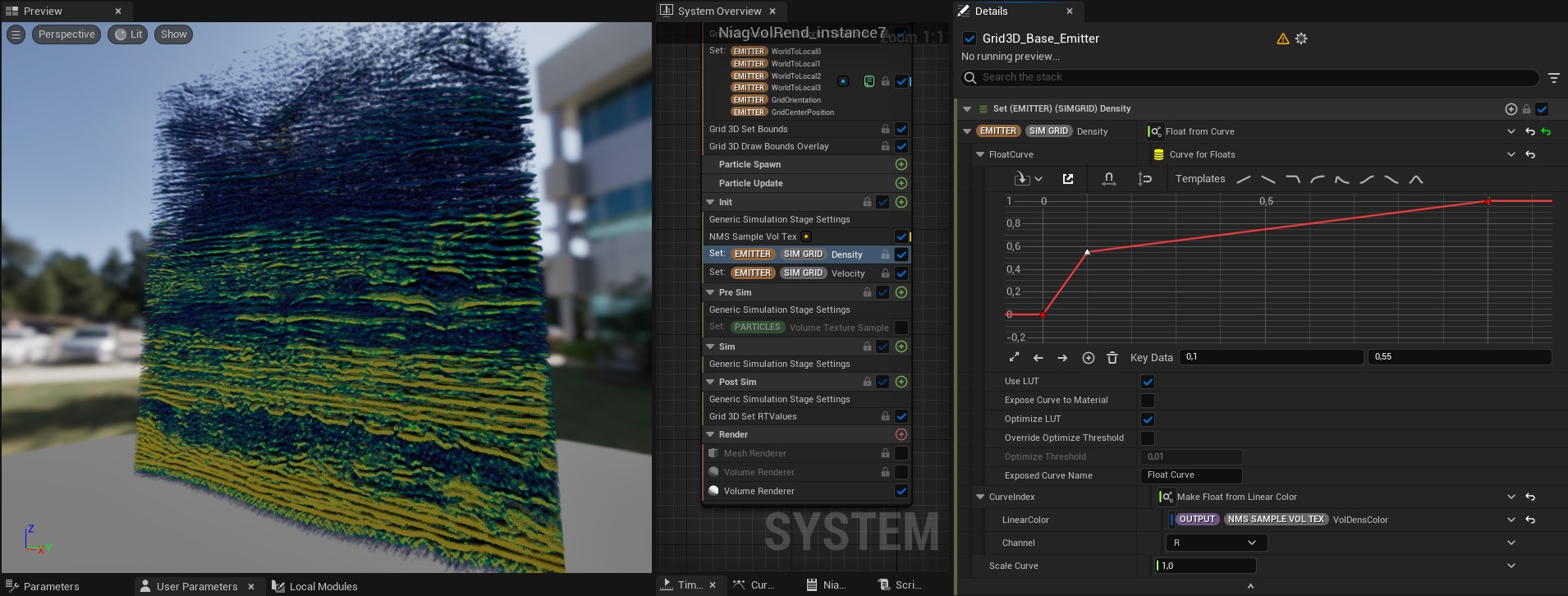Viewport: 1568px width, 596px height.
Task: Open the Channel R dropdown
Action: click(1216, 543)
